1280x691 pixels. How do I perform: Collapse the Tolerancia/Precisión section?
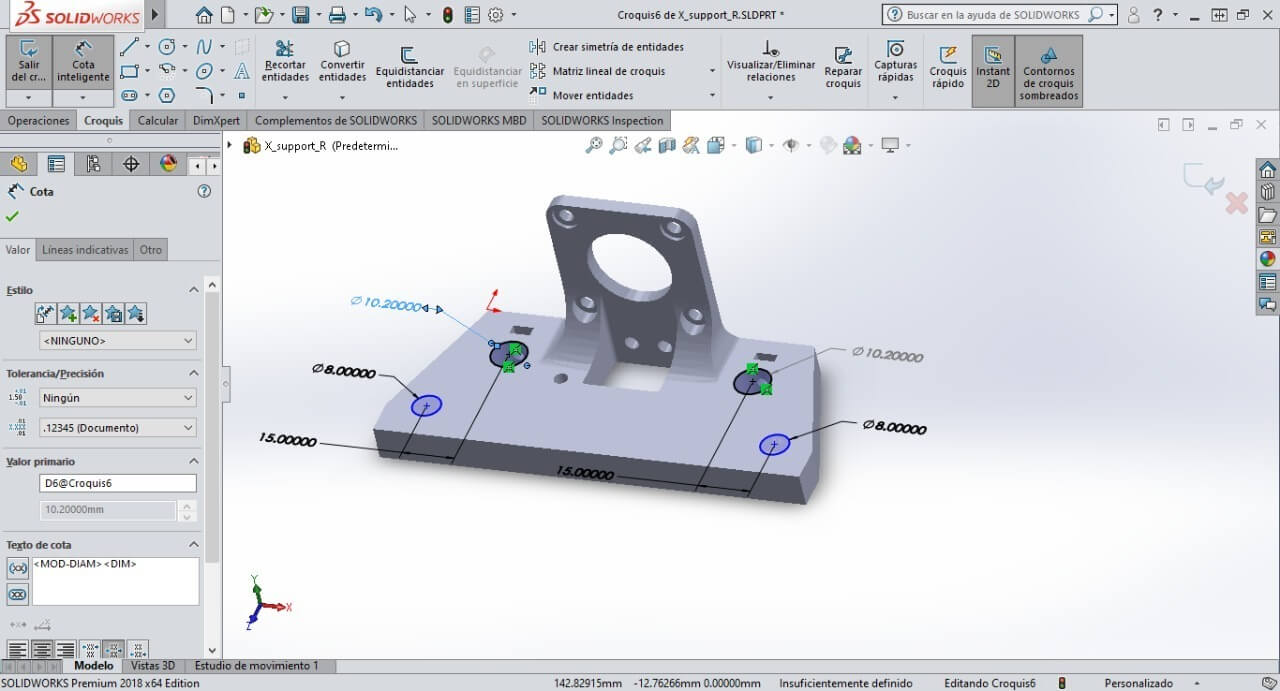194,373
